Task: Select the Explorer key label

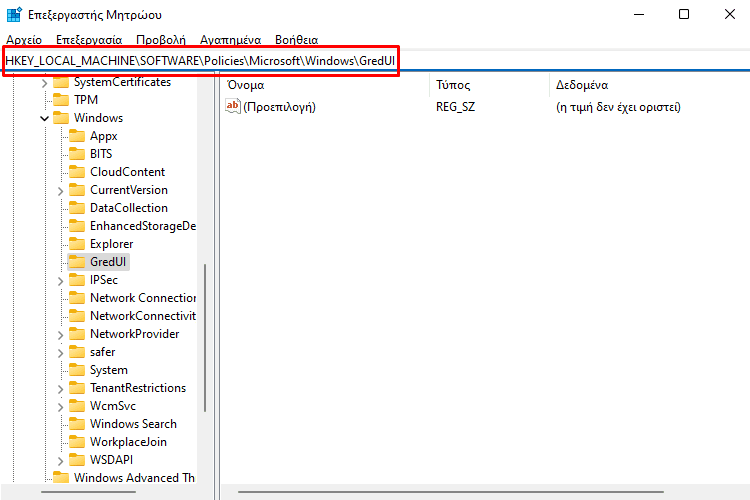Action: pos(111,244)
